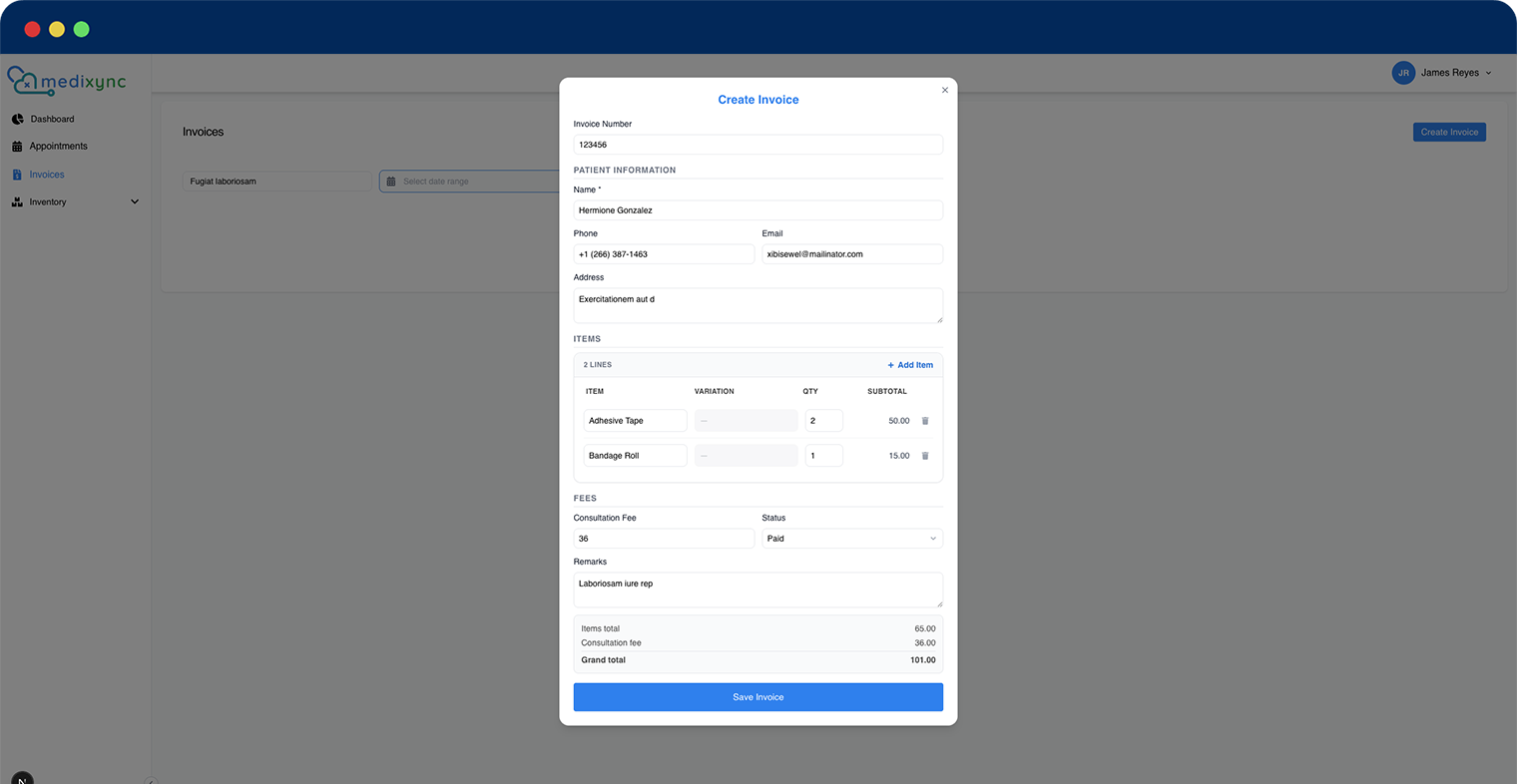Expand the Inventory sidebar menu

135,201
